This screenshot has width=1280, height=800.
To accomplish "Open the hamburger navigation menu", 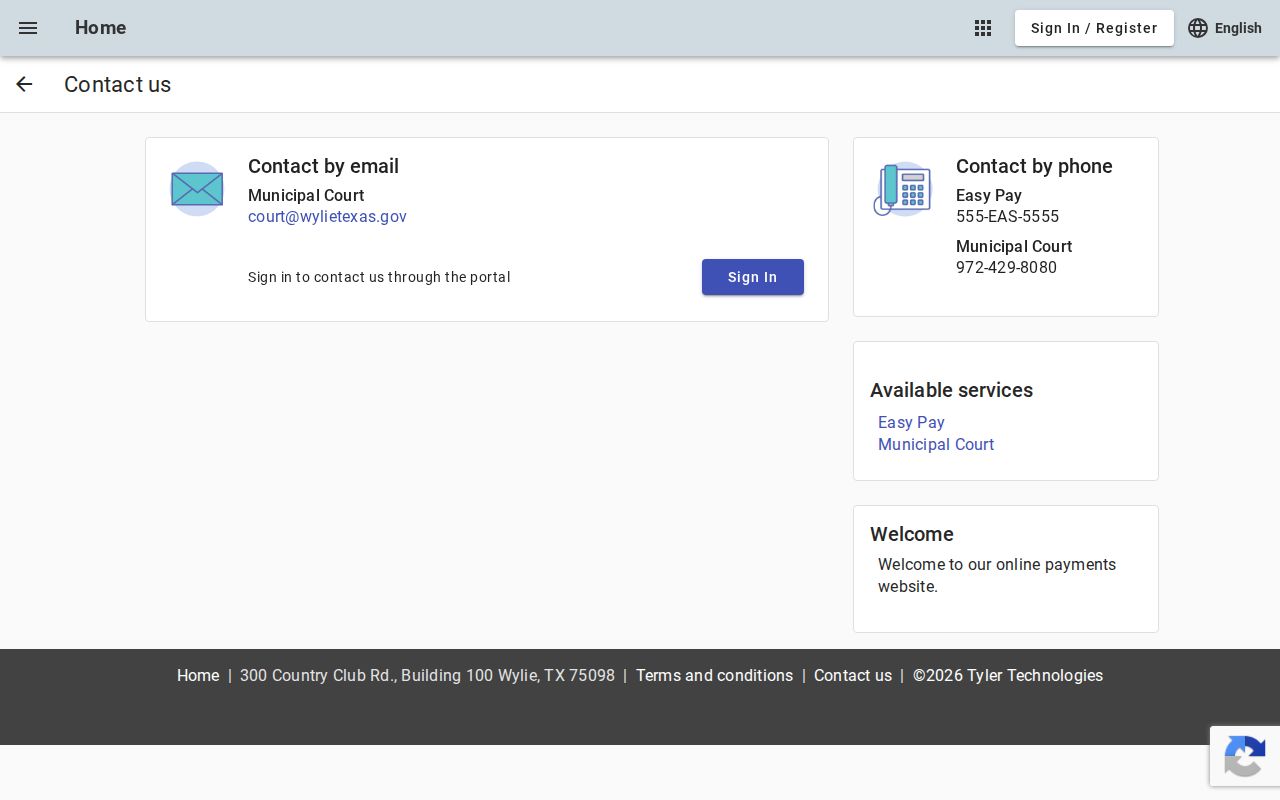I will [x=28, y=28].
